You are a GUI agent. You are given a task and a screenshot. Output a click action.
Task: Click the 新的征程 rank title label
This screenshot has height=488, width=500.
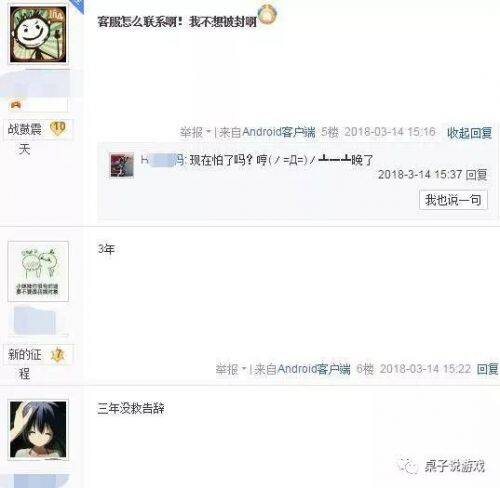click(x=24, y=364)
